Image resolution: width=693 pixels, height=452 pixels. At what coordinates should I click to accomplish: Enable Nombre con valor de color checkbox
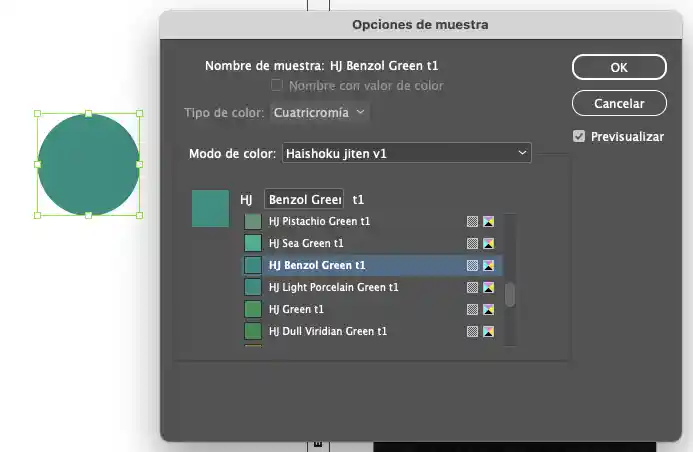click(x=277, y=85)
